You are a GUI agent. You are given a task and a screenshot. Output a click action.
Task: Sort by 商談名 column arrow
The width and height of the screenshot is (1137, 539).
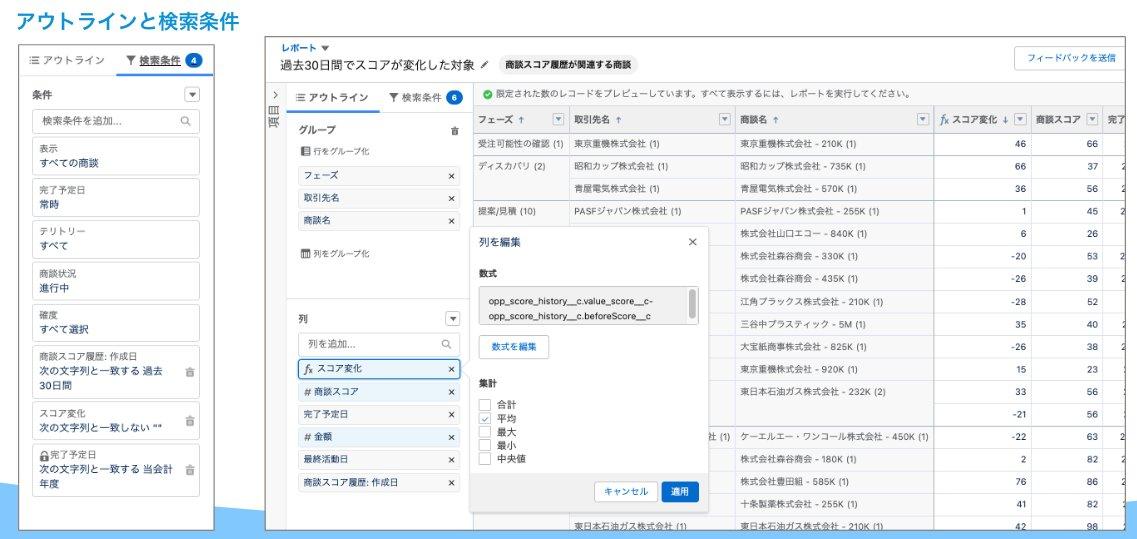tap(776, 120)
